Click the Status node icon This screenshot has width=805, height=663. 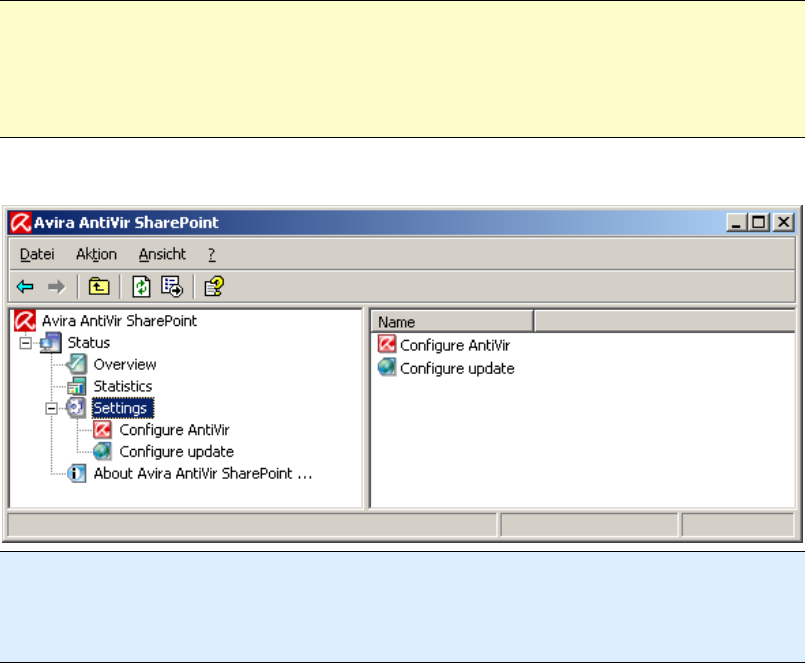pyautogui.click(x=51, y=343)
